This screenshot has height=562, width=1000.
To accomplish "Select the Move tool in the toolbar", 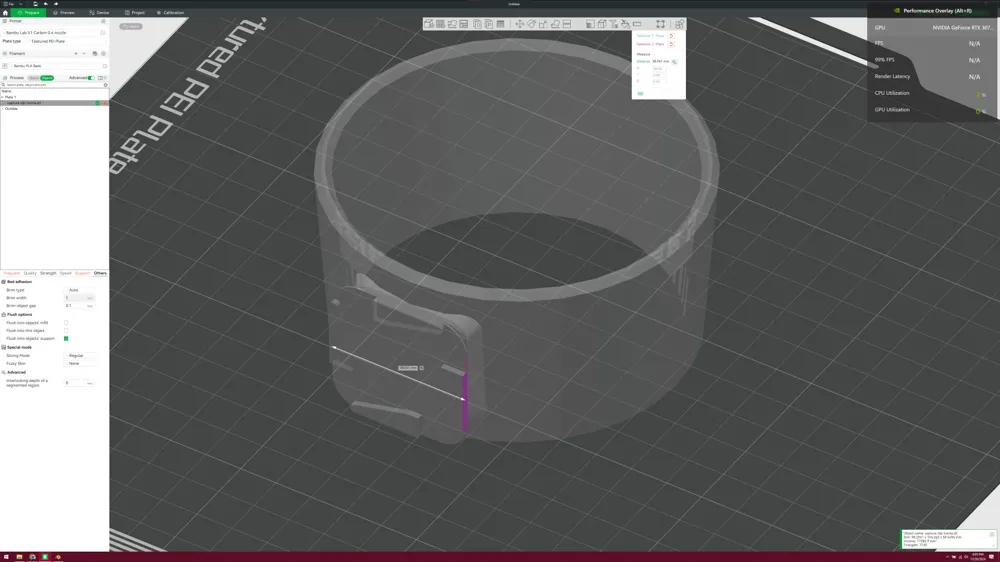I will click(519, 24).
